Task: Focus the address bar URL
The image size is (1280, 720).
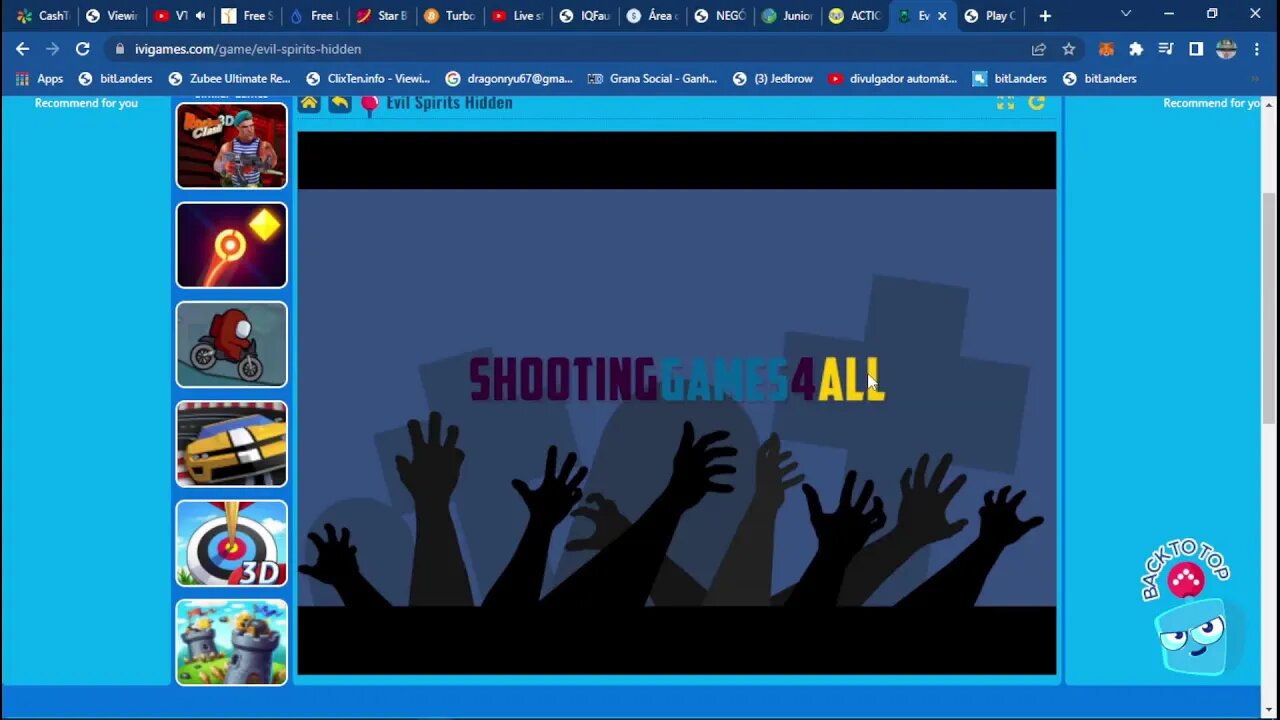Action: coord(248,49)
